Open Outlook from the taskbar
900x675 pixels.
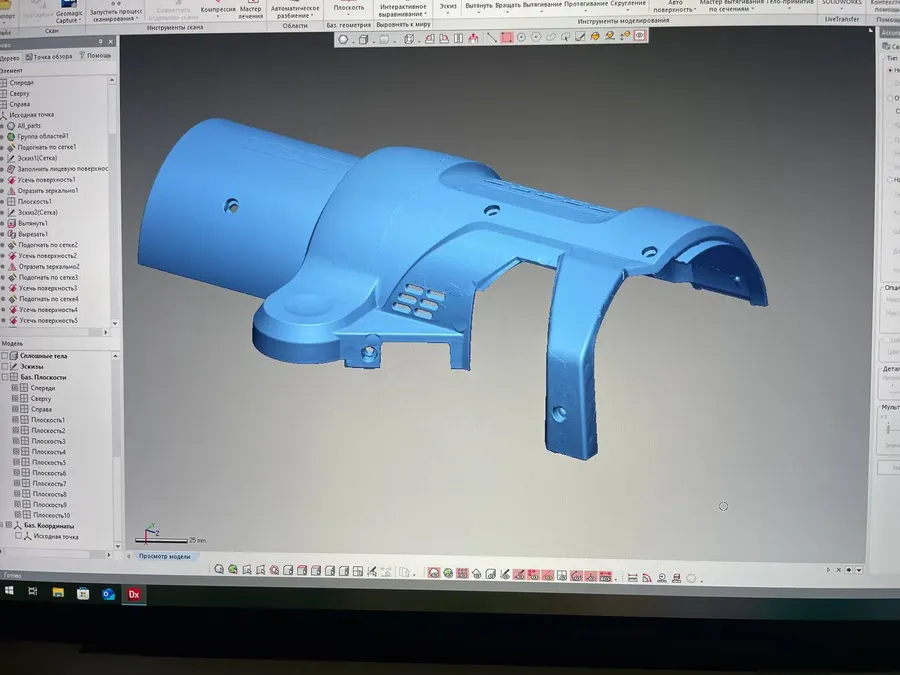[x=108, y=594]
